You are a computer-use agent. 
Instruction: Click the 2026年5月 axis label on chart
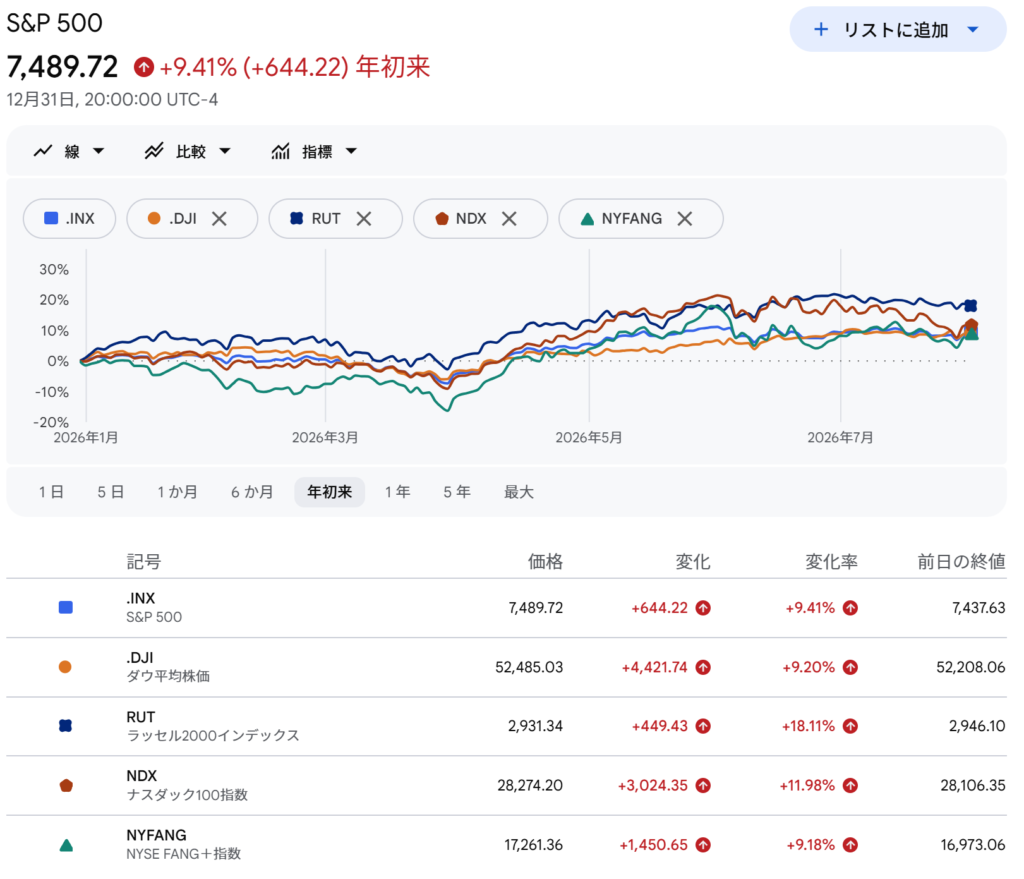pos(588,438)
